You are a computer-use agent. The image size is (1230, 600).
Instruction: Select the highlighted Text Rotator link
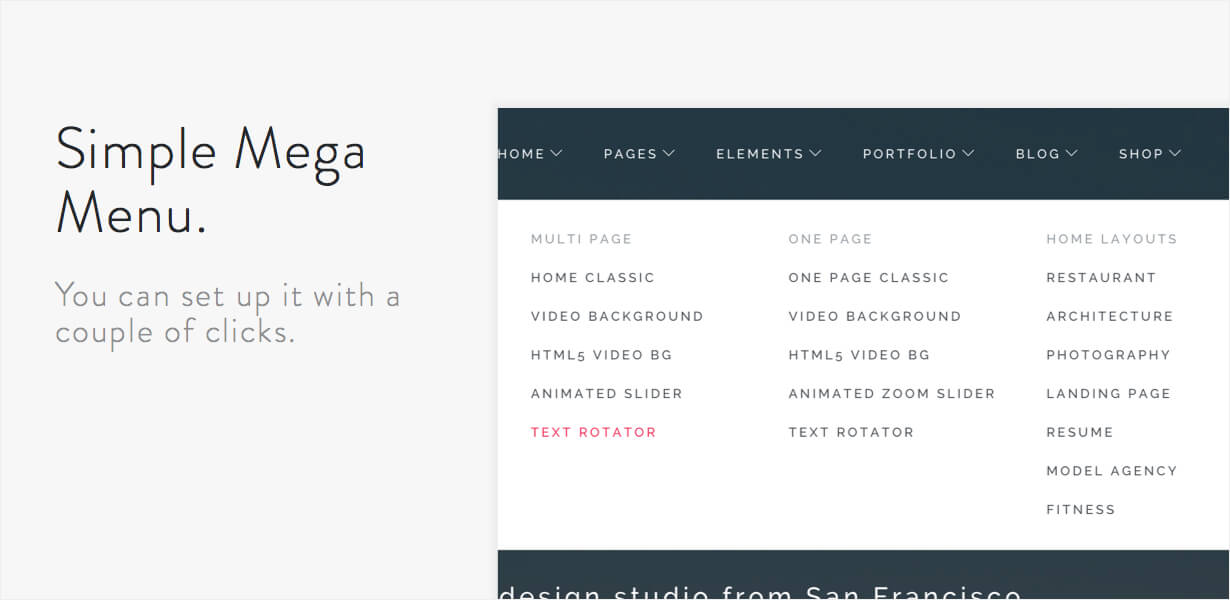[594, 432]
